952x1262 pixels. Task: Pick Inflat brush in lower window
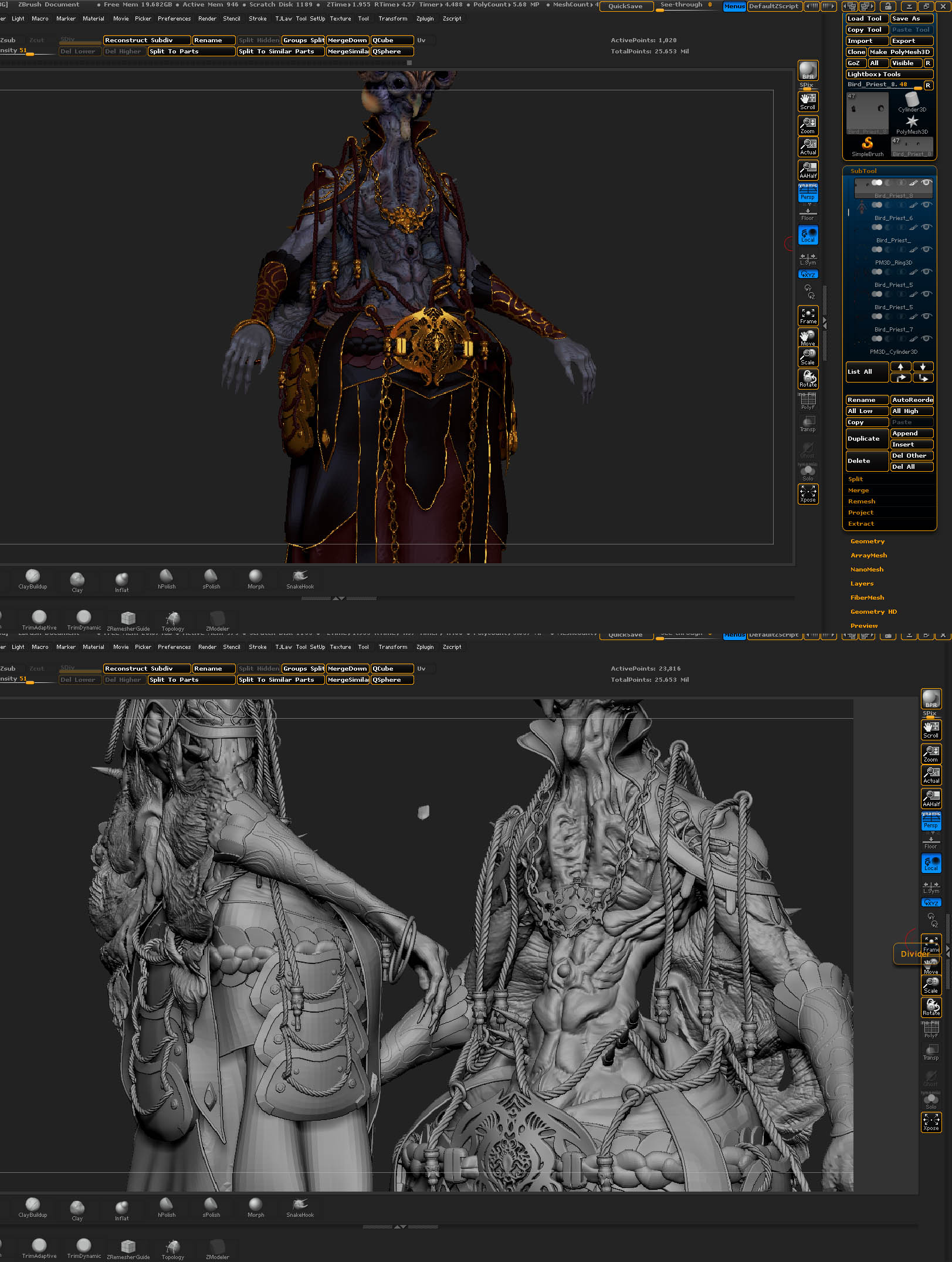pos(121,1210)
